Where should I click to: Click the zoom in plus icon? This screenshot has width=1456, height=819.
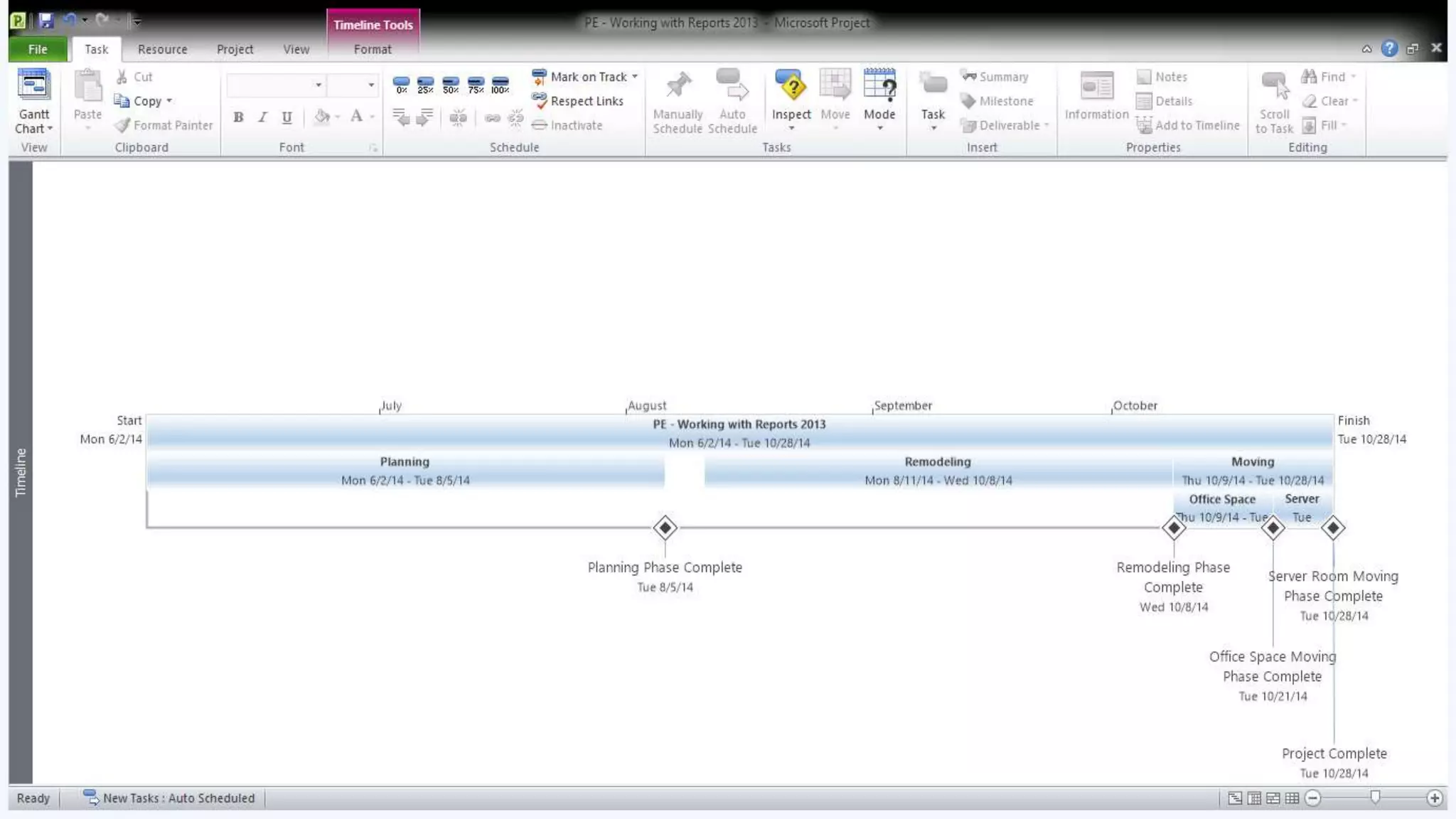1435,798
